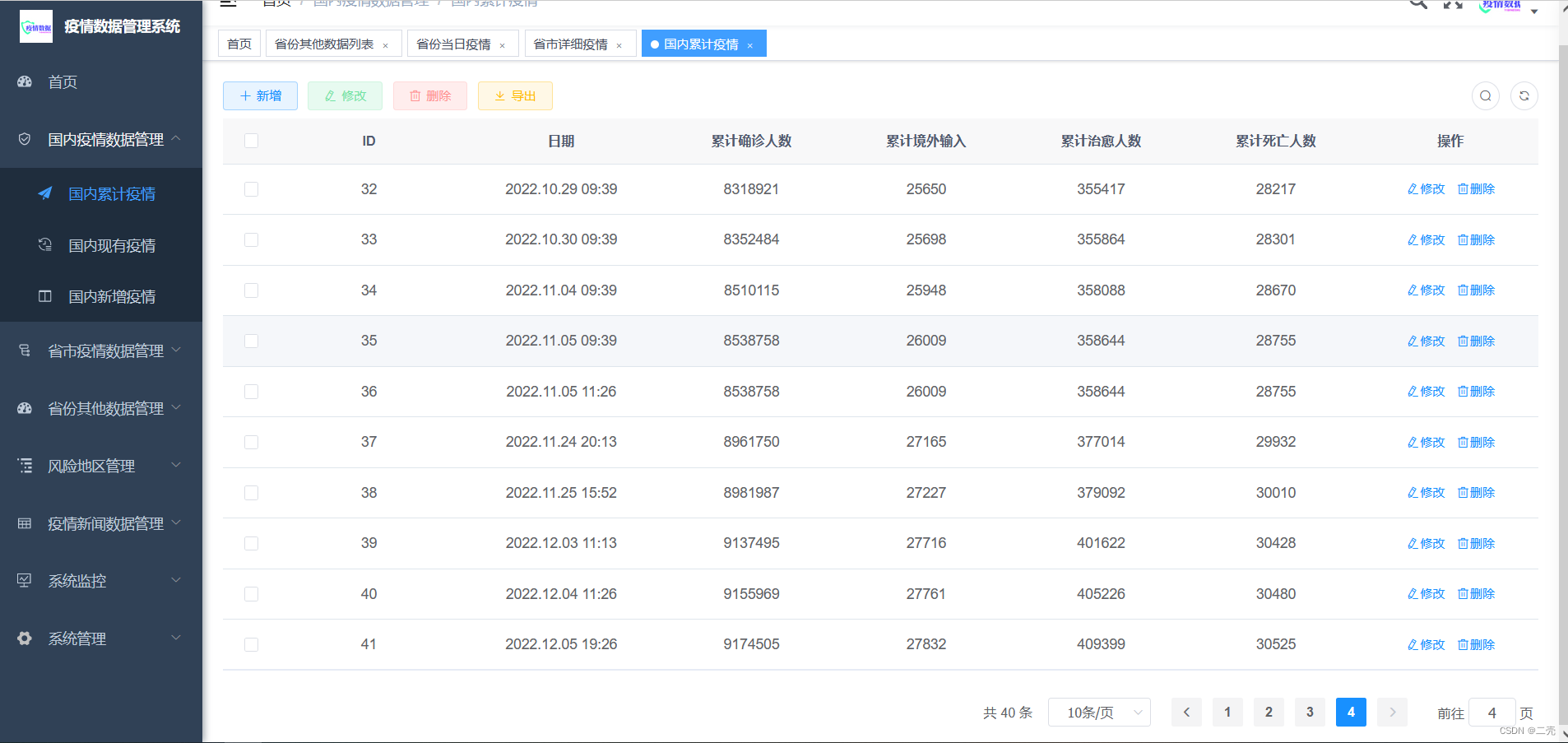Expand the 省份其他数据管理 menu chevron

click(x=176, y=407)
